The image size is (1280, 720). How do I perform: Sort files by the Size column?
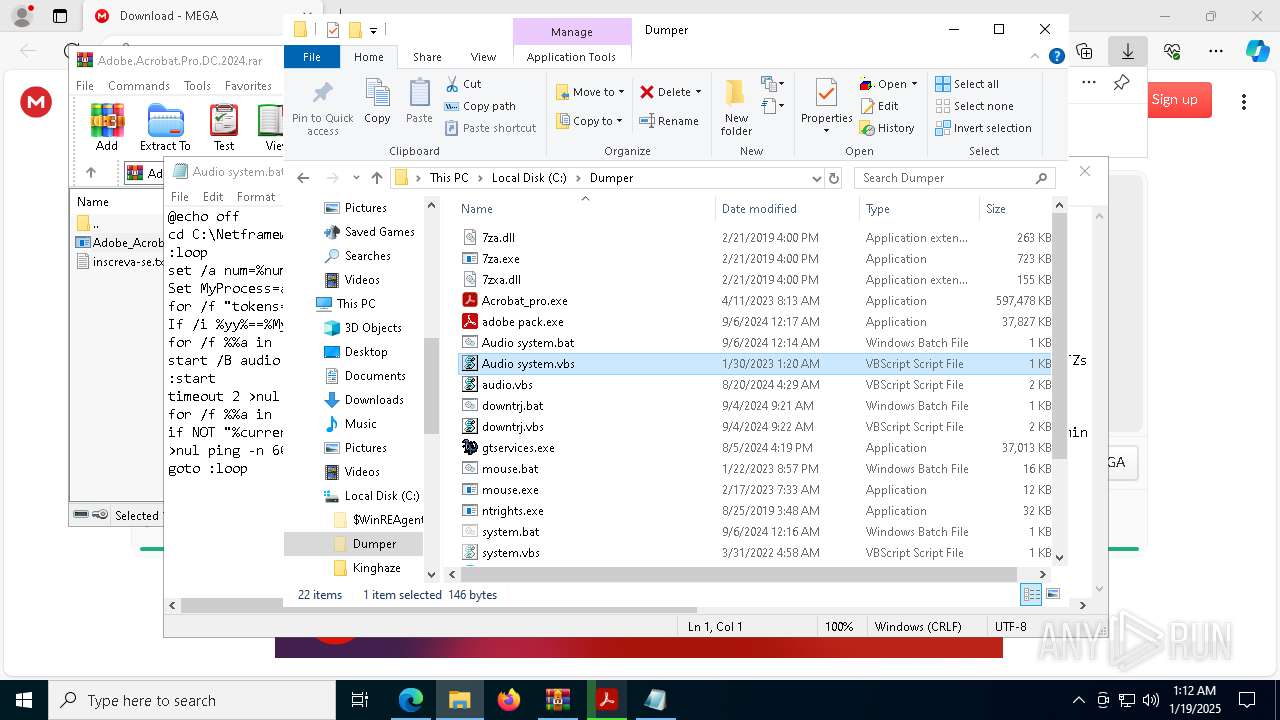click(x=1014, y=209)
